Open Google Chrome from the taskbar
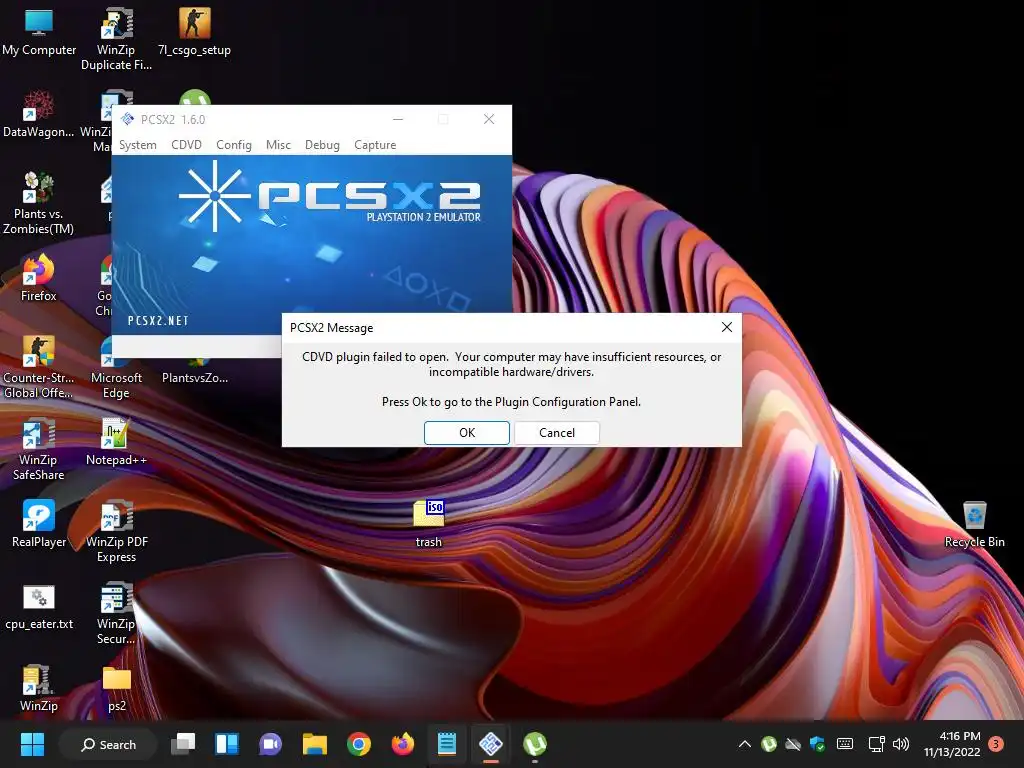The height and width of the screenshot is (768, 1024). [359, 743]
